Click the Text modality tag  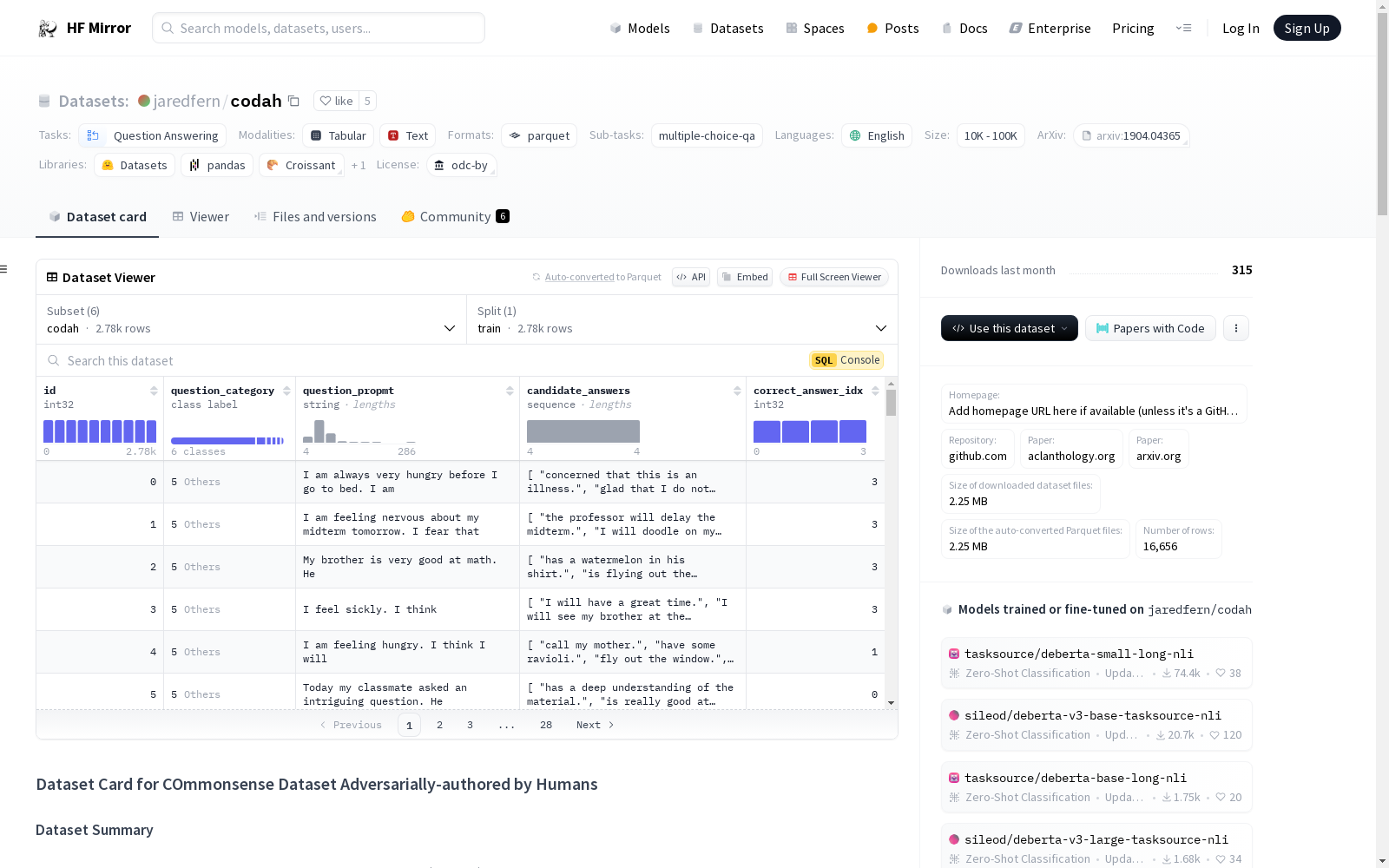[407, 135]
